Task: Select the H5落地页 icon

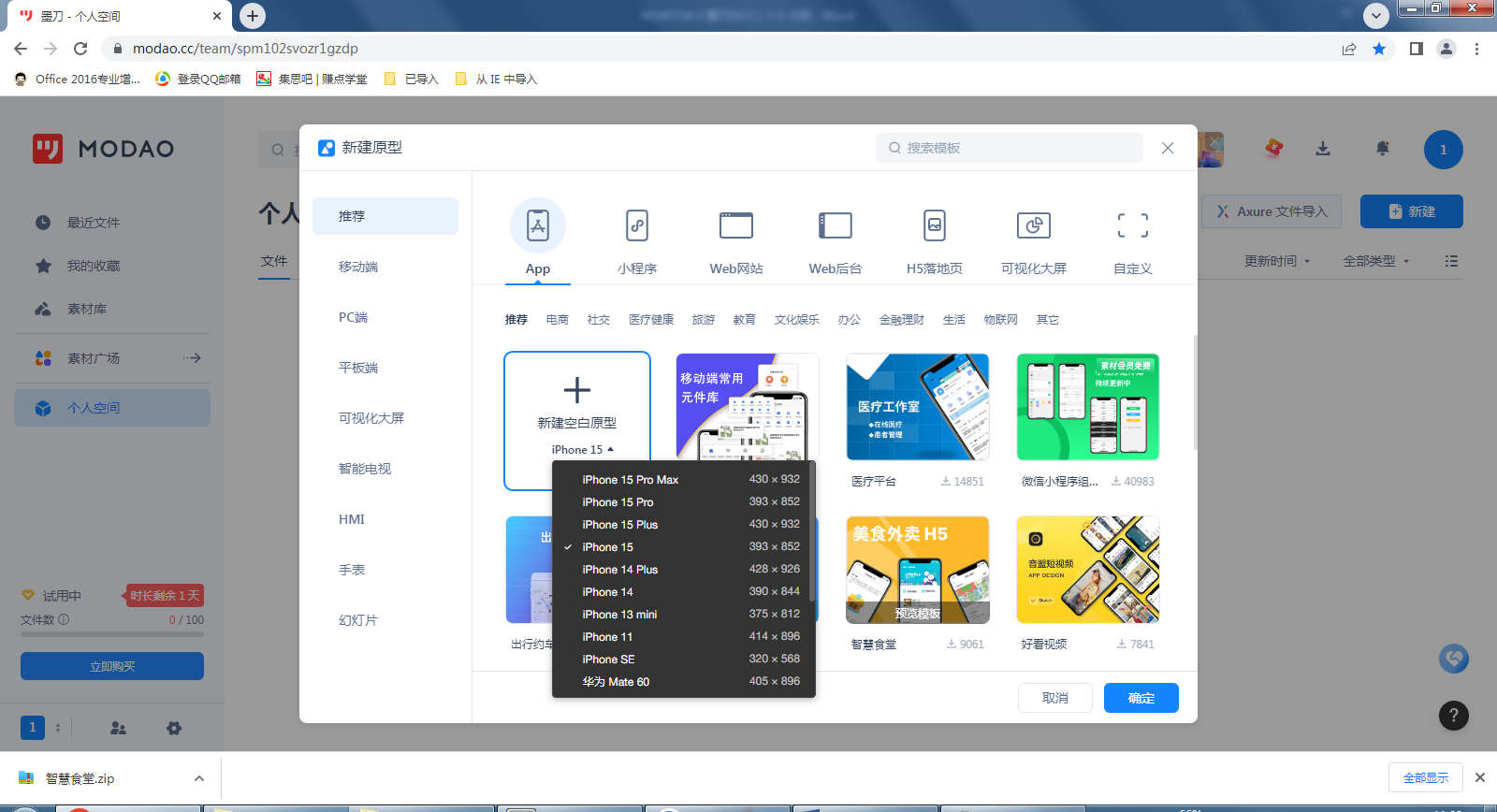Action: tap(935, 225)
